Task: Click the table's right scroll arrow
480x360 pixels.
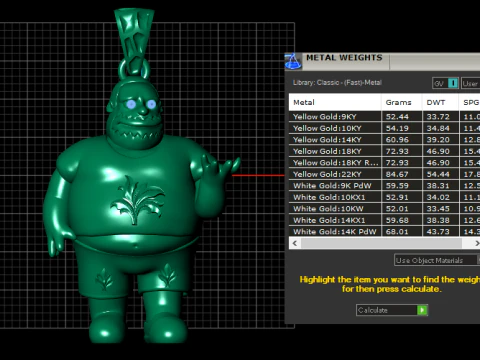Action: 476,243
